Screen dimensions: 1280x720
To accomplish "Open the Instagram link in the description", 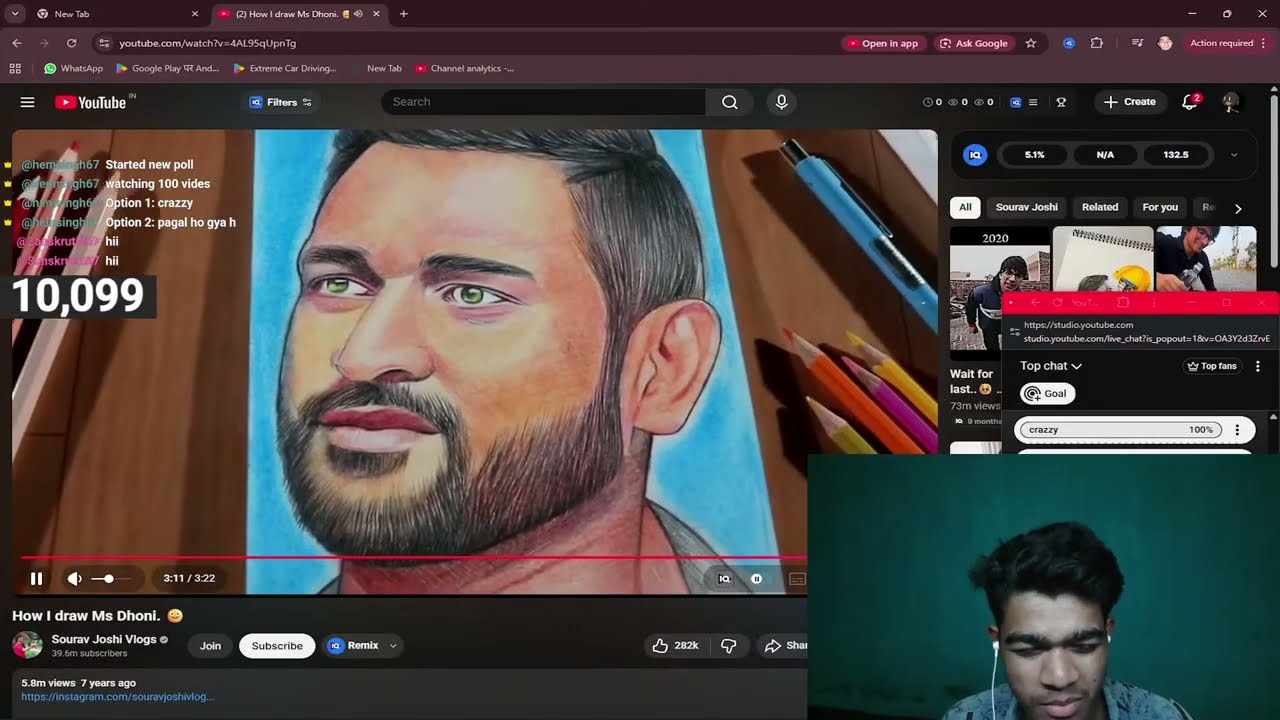I will (117, 696).
